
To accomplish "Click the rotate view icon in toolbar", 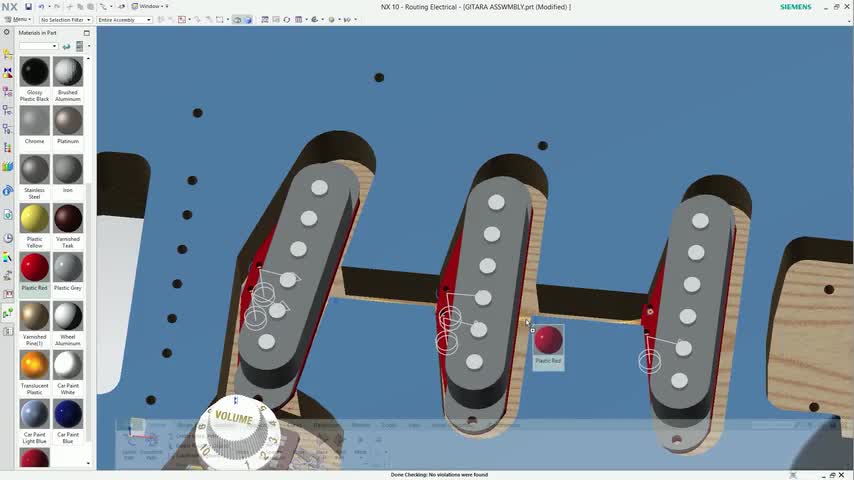I will tap(286, 20).
